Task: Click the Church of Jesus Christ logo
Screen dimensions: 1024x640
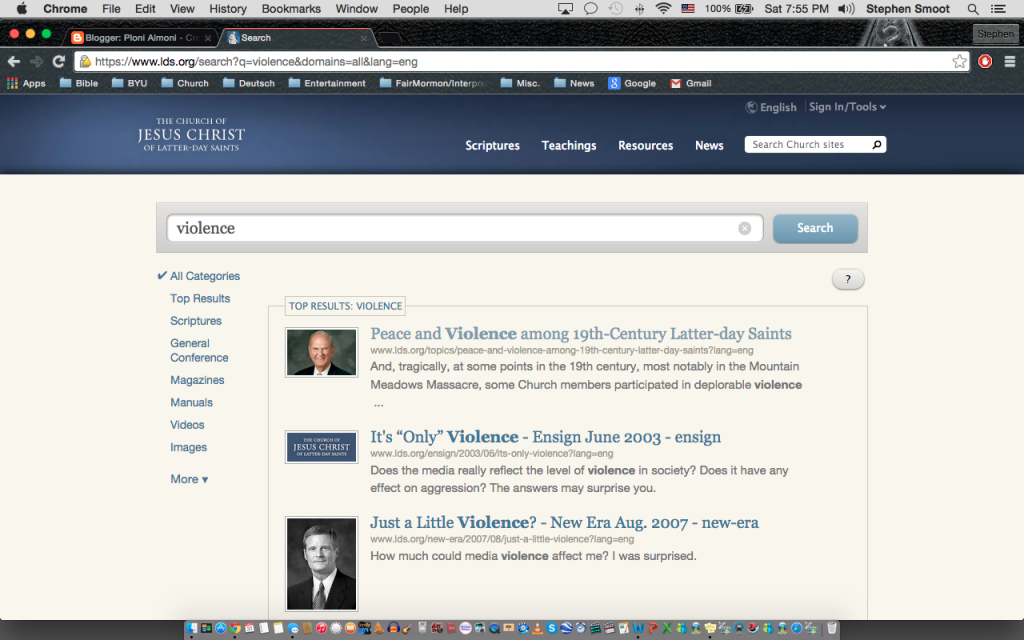Action: [x=191, y=135]
